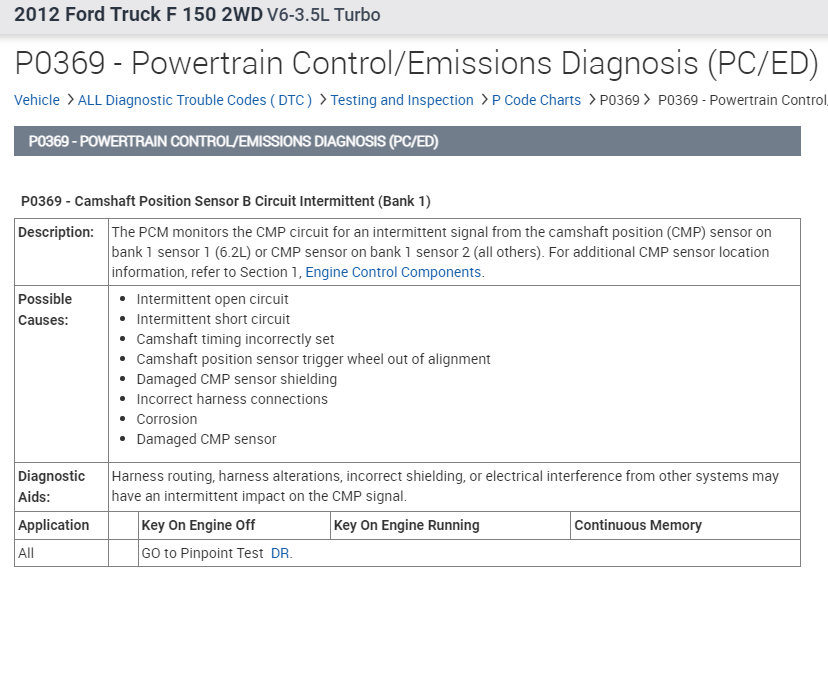Image resolution: width=828 pixels, height=689 pixels.
Task: Select the last P0369 - Powertrain Control breadcrumb
Action: coord(742,100)
